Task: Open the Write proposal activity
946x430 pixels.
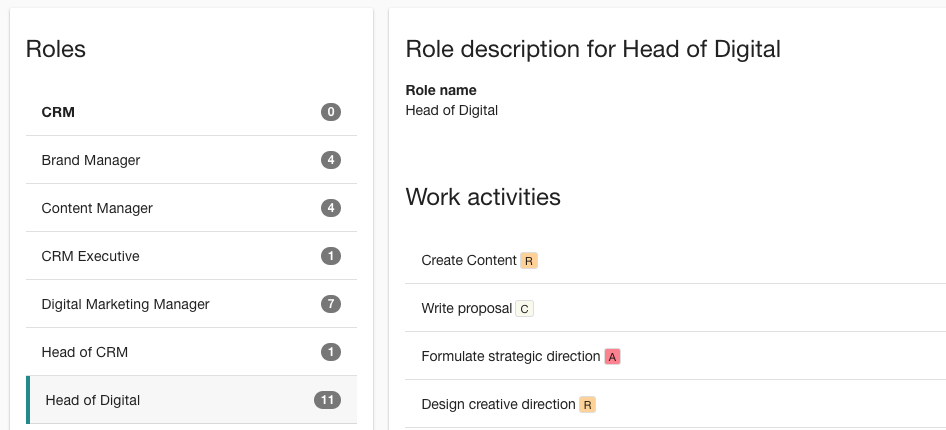Action: tap(675, 308)
